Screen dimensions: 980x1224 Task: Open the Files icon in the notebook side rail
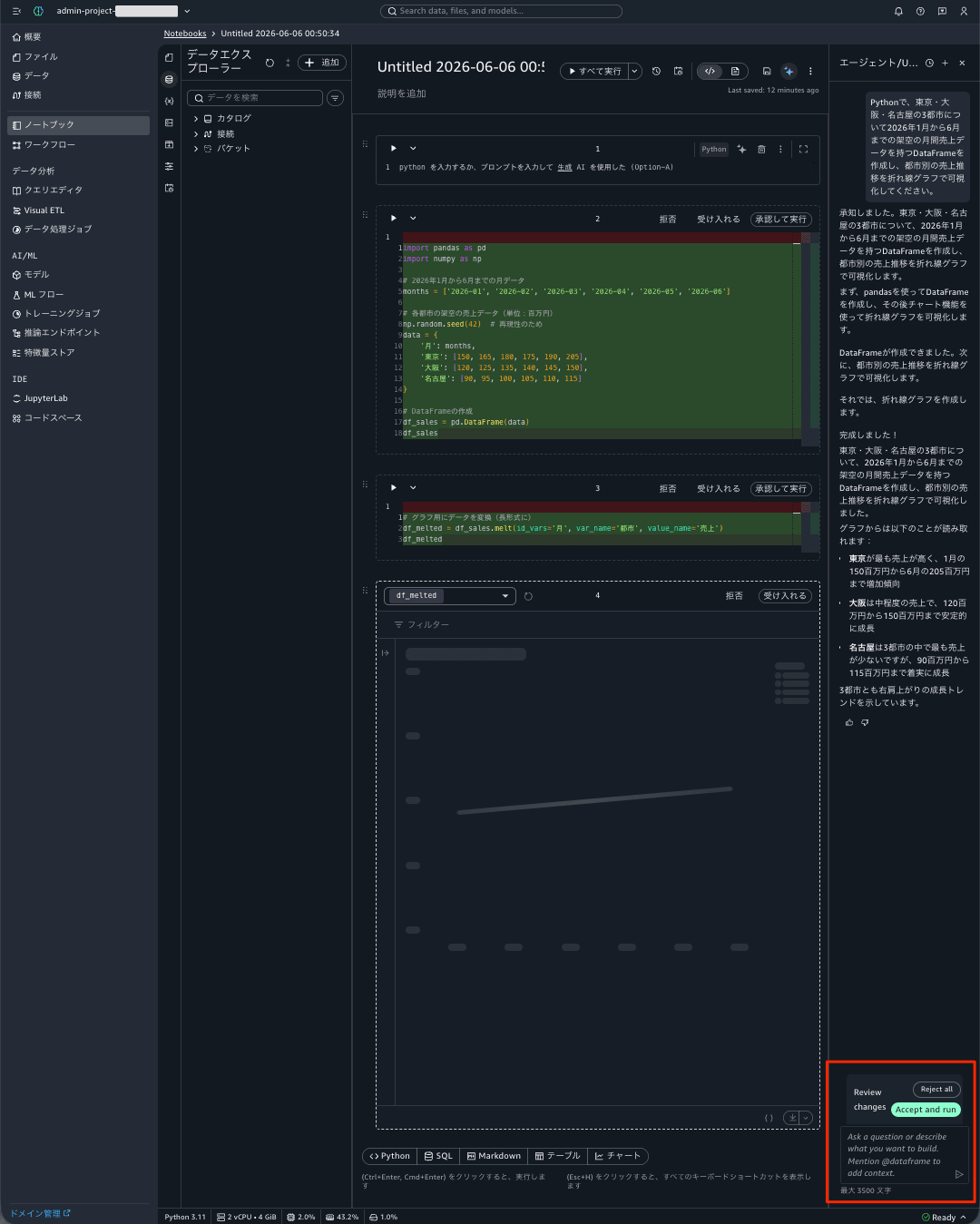pos(169,57)
